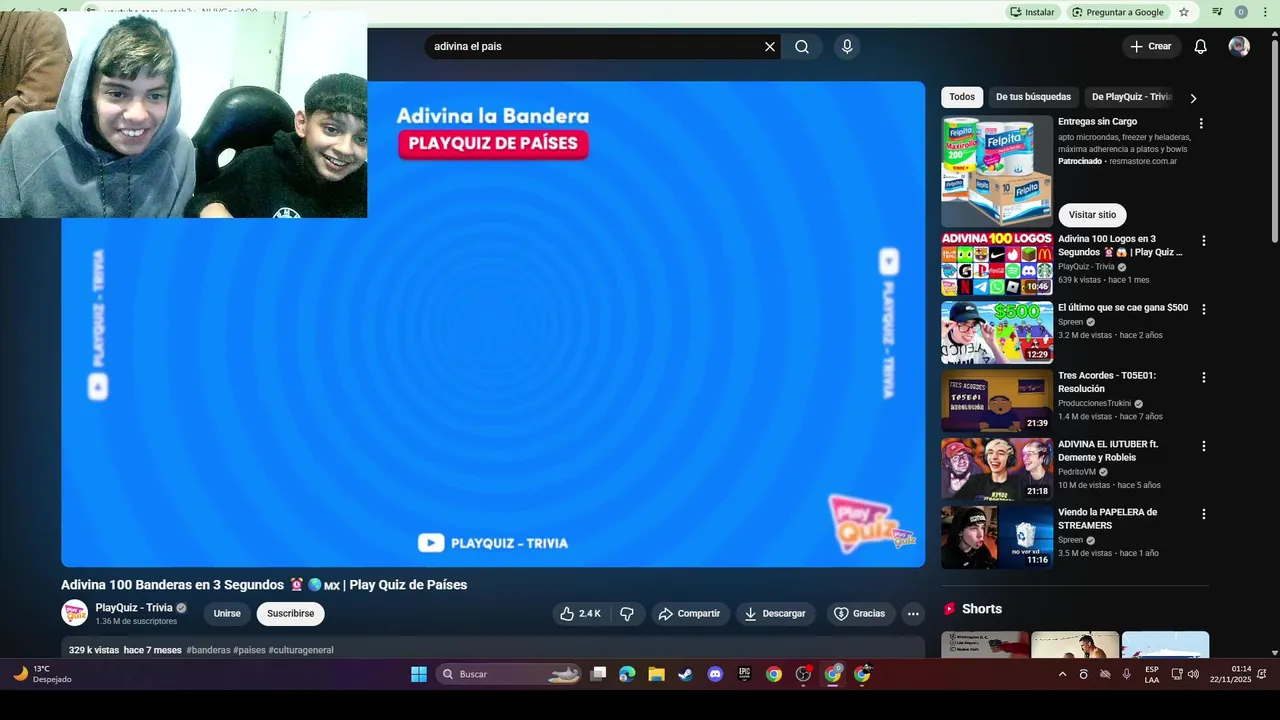Open ADIVINA EL IUTUBER thumbnail

click(x=997, y=469)
